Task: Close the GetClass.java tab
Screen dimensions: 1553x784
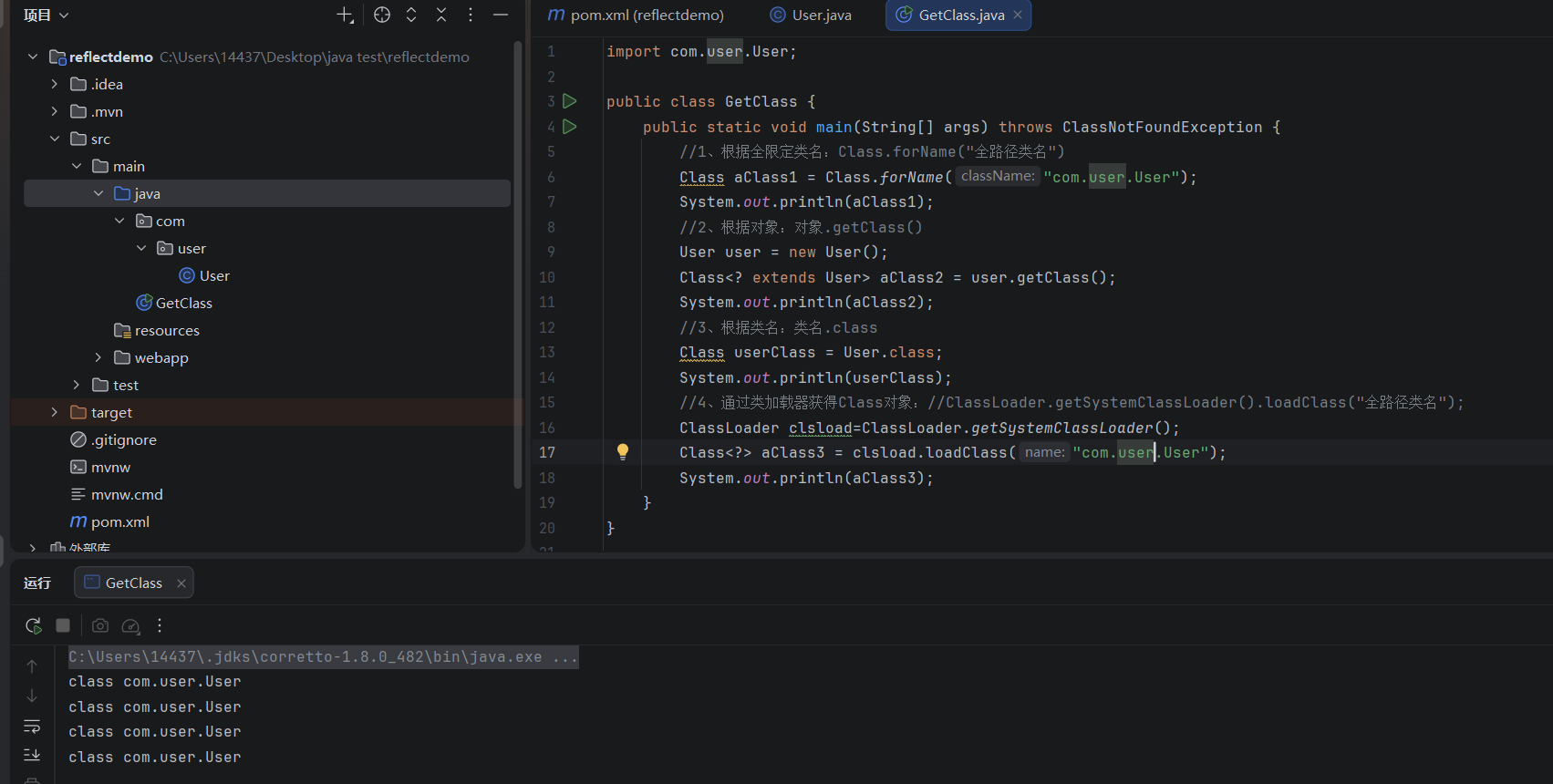Action: click(1018, 15)
